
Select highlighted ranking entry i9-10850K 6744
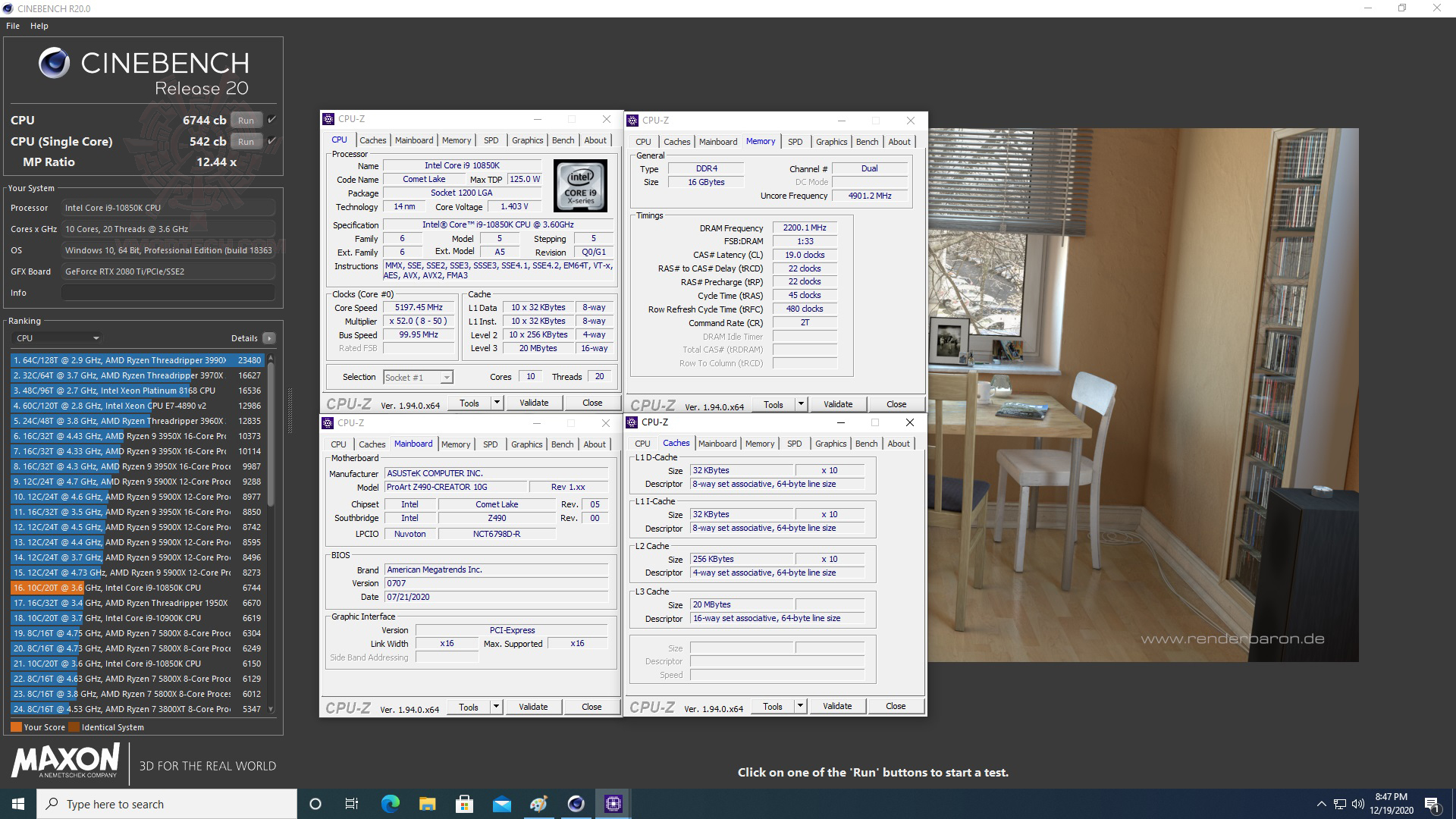[137, 588]
